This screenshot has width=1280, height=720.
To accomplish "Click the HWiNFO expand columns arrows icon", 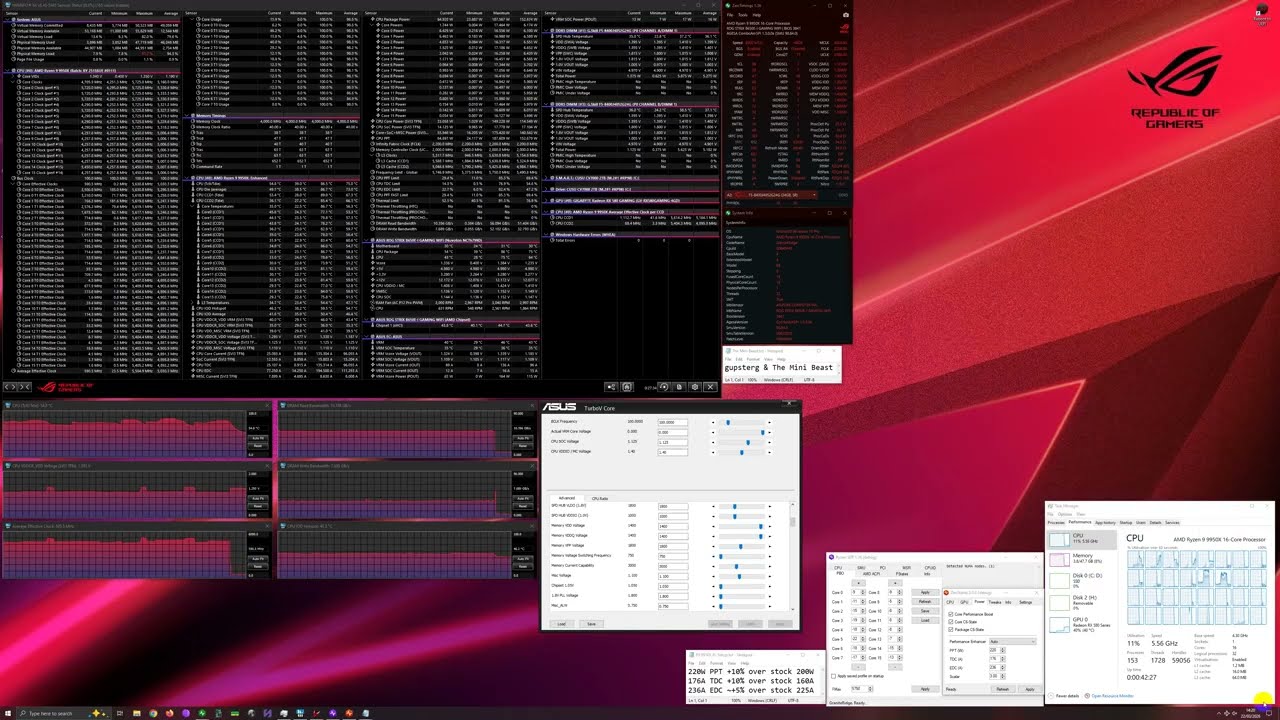I will point(9,387).
